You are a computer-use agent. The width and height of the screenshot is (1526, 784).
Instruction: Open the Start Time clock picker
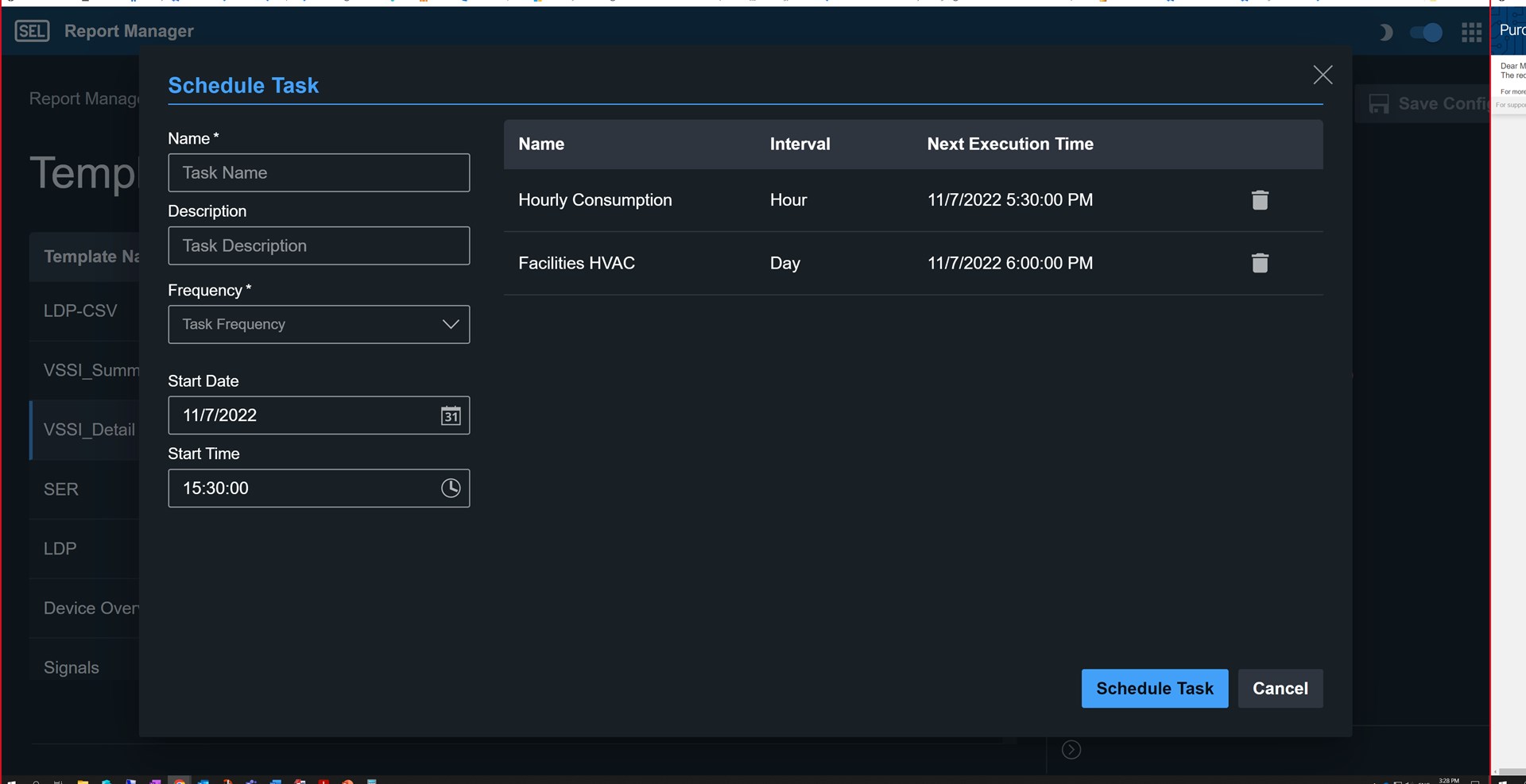click(451, 488)
